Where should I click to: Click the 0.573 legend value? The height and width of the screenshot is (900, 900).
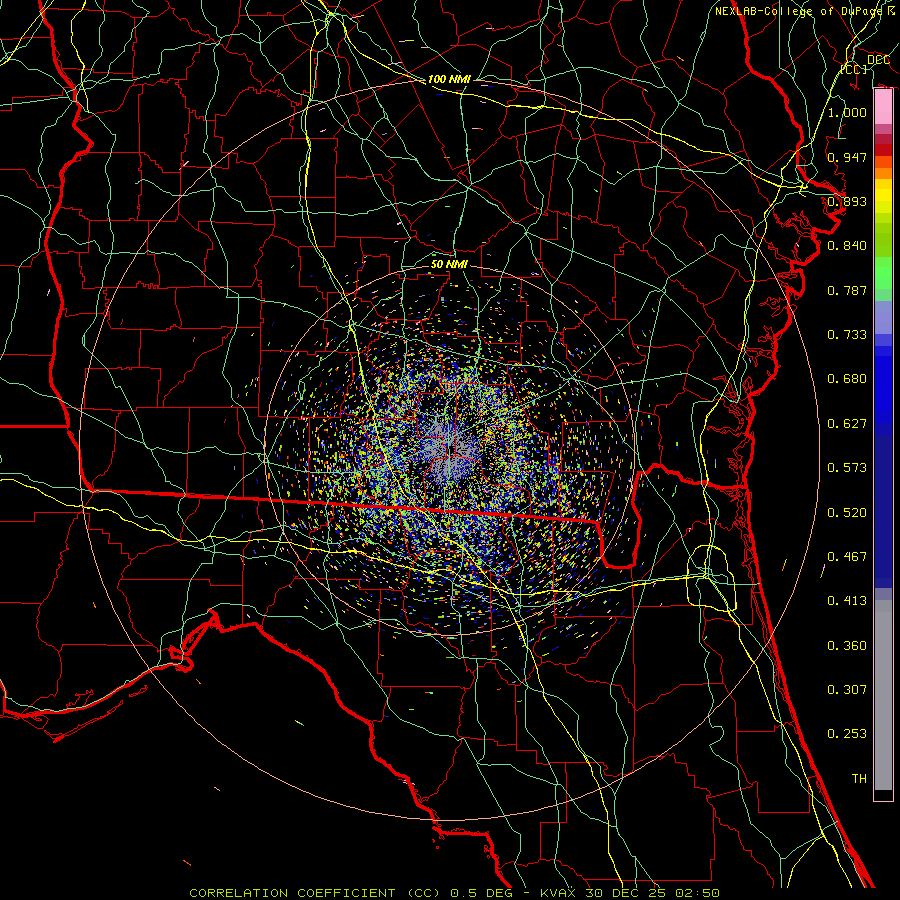(847, 468)
